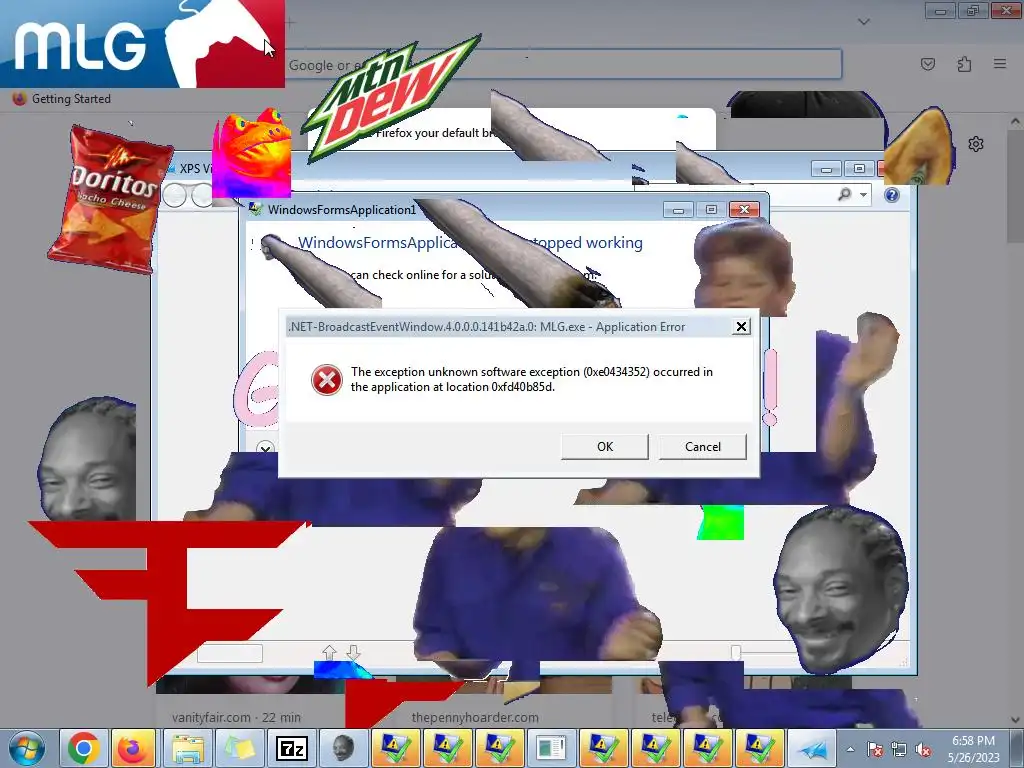Go to previous page using XPS Viewer up arrow
The image size is (1024, 768).
pos(329,652)
